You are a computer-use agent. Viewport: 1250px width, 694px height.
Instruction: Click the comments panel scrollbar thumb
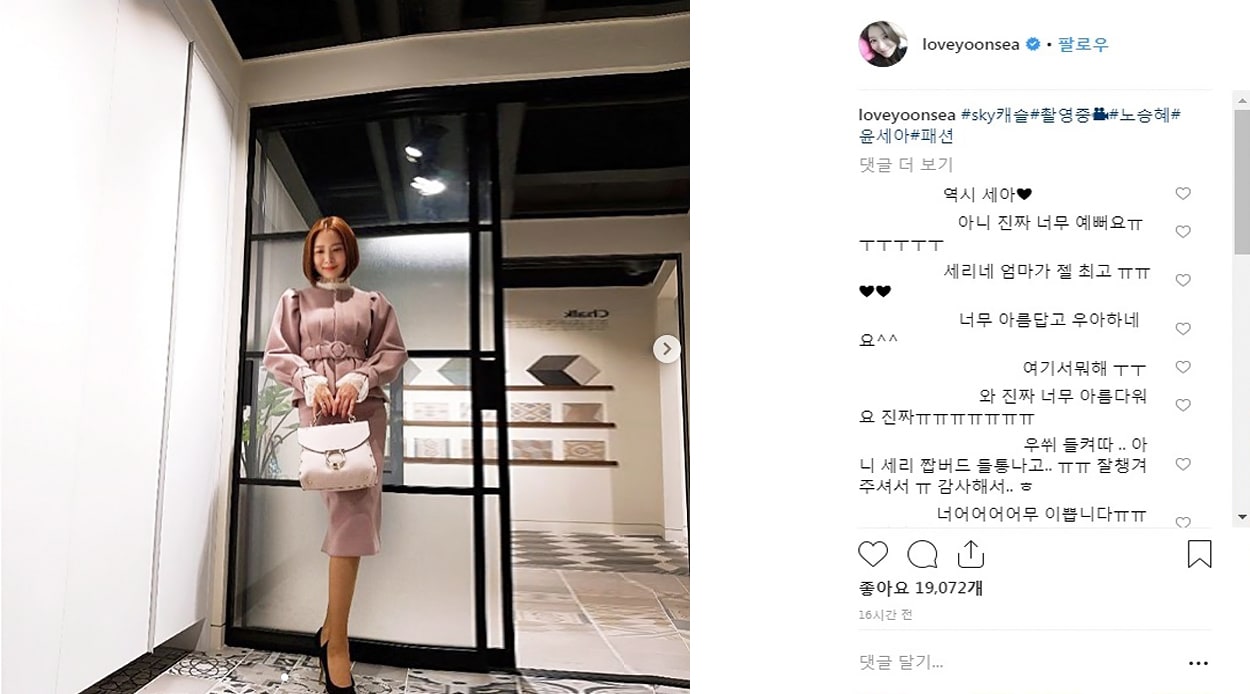point(1241,180)
